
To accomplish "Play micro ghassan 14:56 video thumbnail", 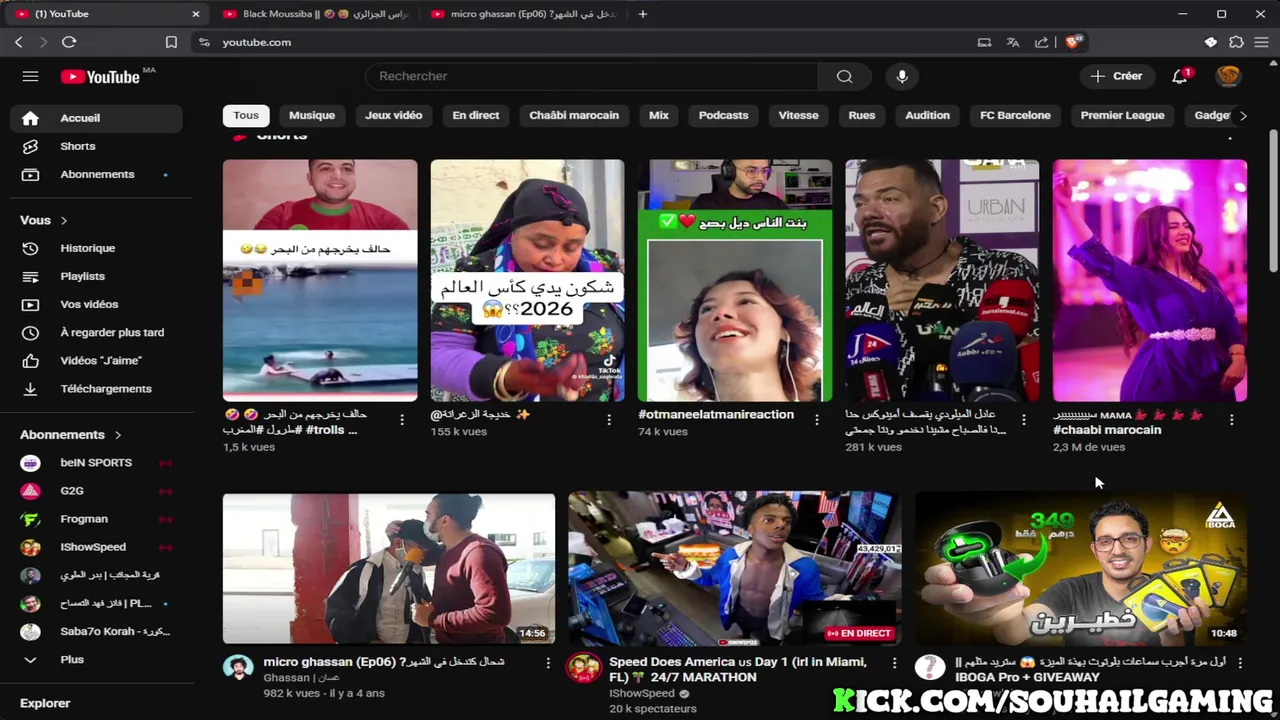I will click(389, 568).
